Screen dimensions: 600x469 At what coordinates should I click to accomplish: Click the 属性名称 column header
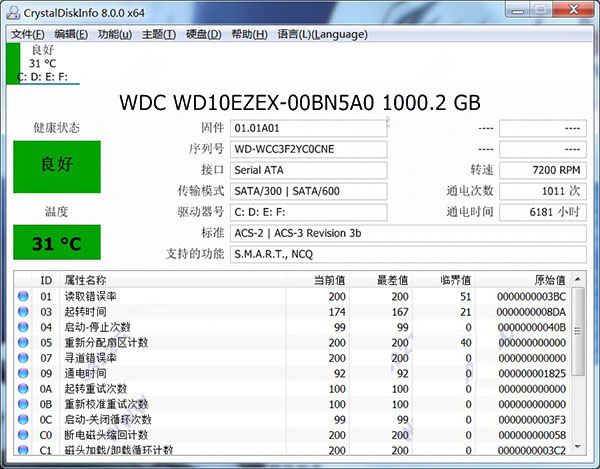click(x=173, y=280)
